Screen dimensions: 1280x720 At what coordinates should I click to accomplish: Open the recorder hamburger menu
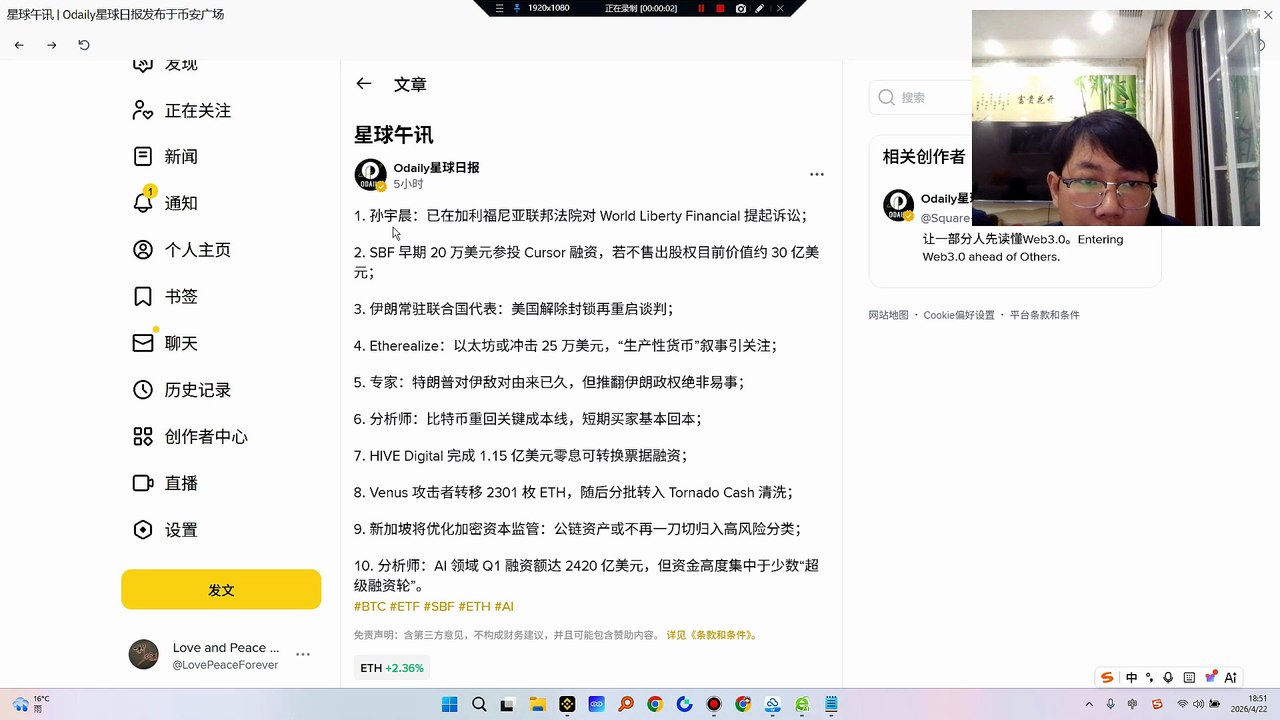pyautogui.click(x=500, y=8)
